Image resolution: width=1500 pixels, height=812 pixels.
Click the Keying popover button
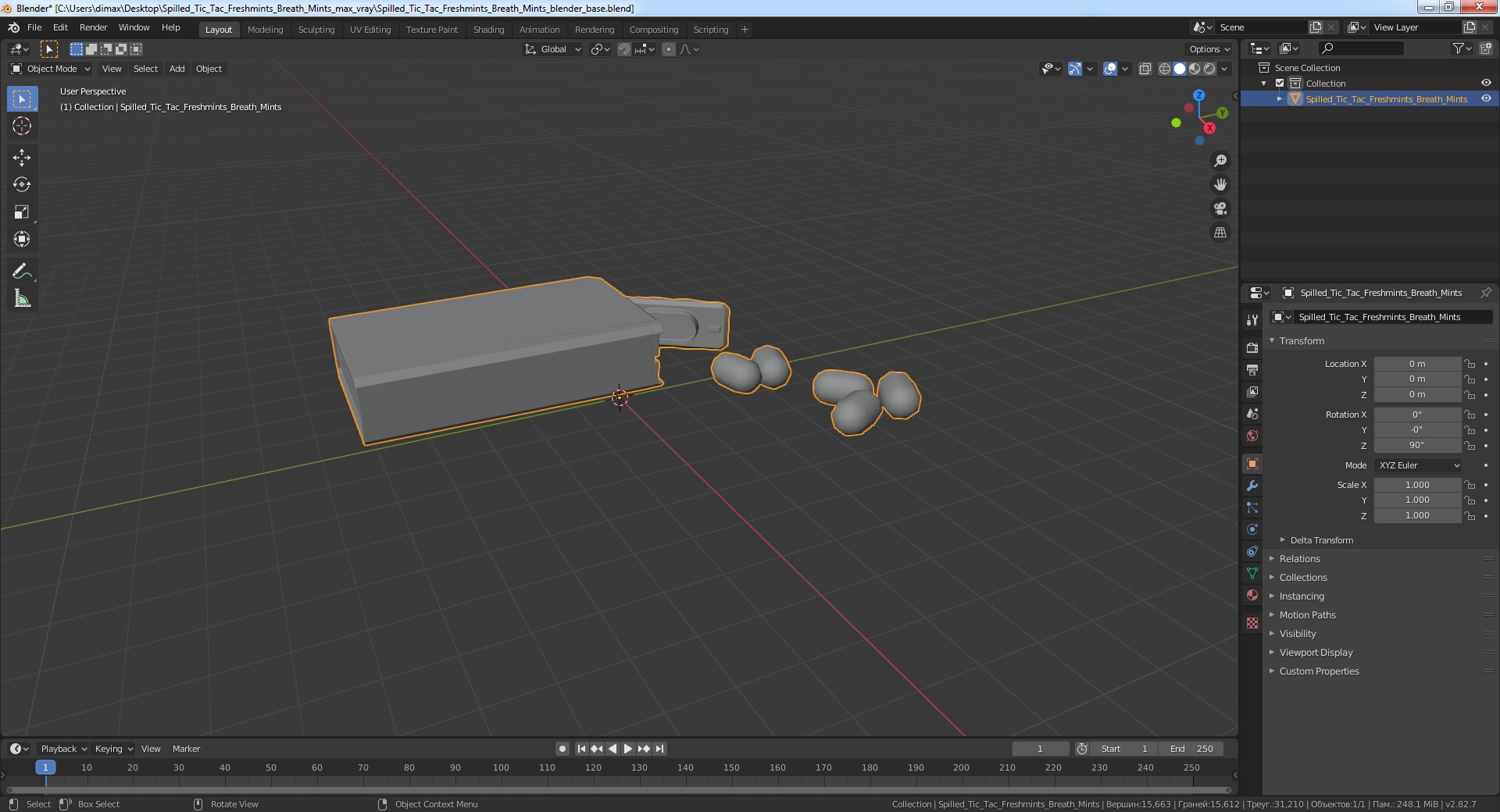tap(113, 749)
